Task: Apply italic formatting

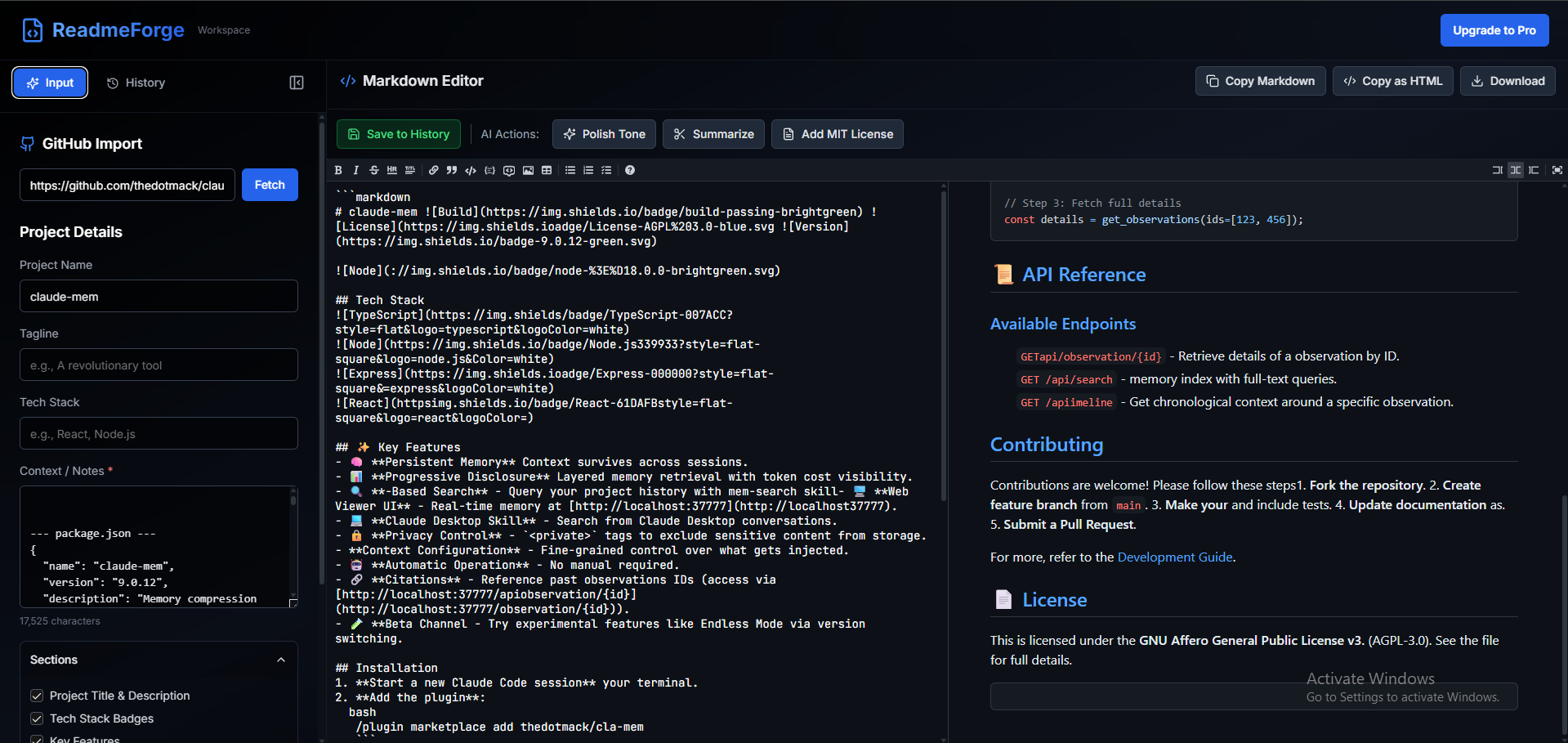Action: [x=355, y=170]
